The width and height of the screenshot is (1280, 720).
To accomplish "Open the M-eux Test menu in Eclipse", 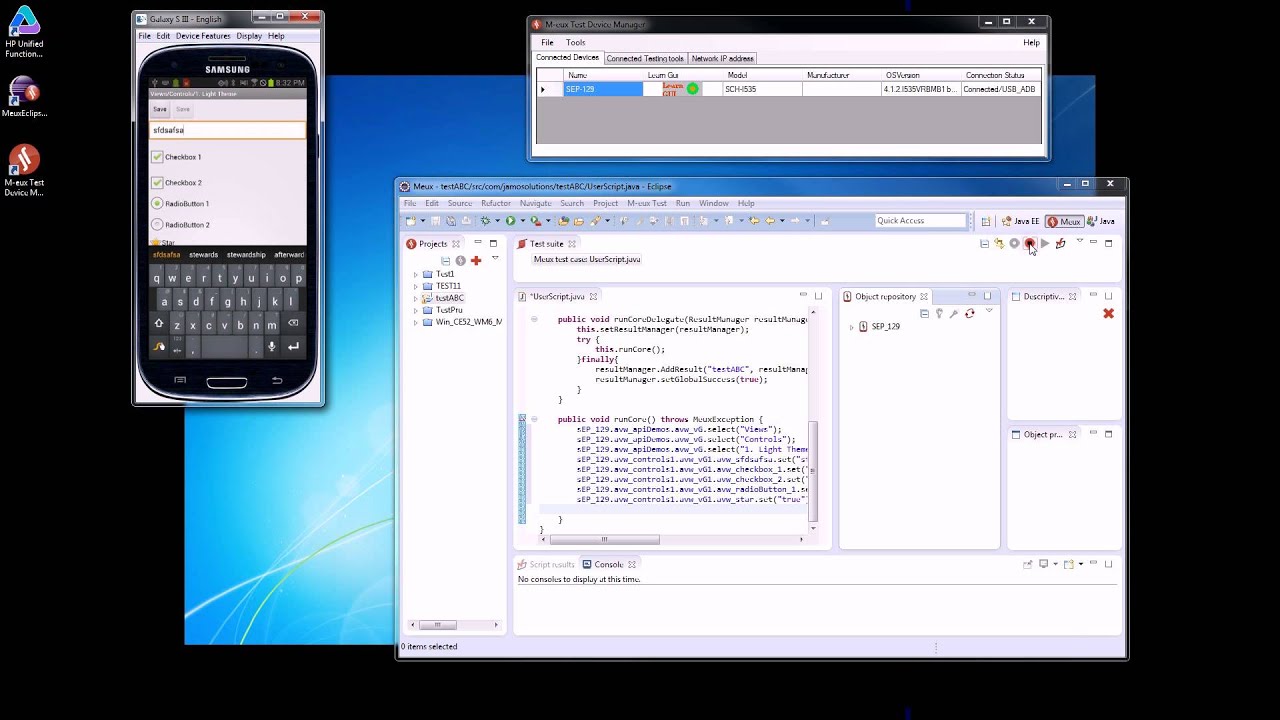I will coord(646,203).
